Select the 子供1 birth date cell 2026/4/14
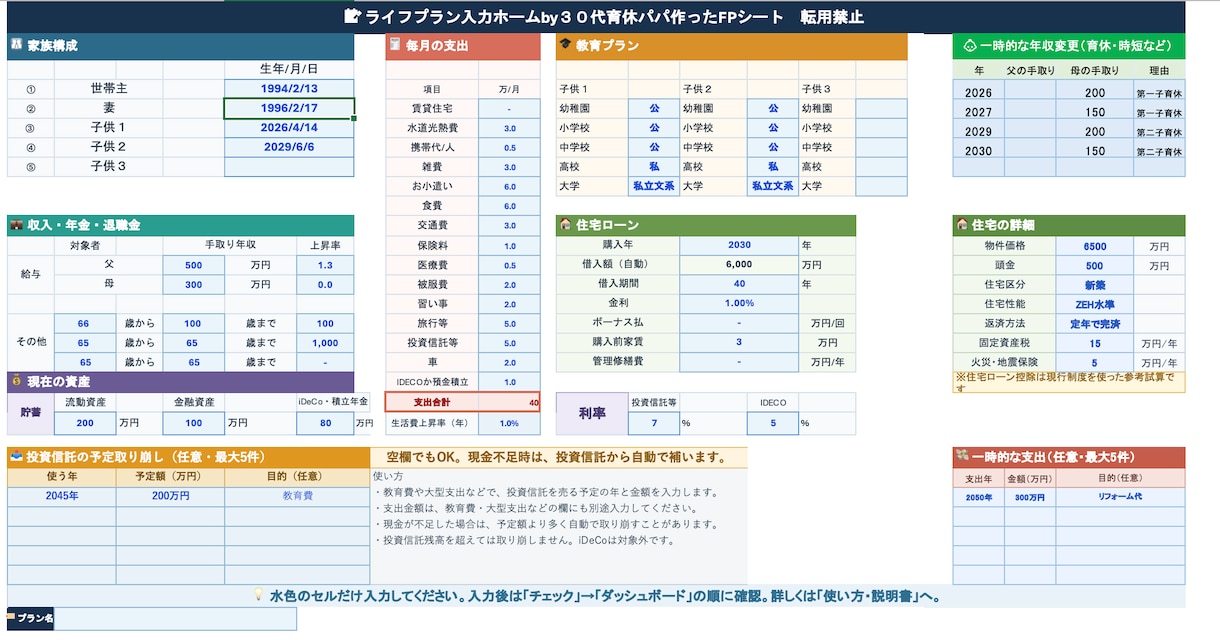Viewport: 1220px width, 640px height. pos(288,128)
